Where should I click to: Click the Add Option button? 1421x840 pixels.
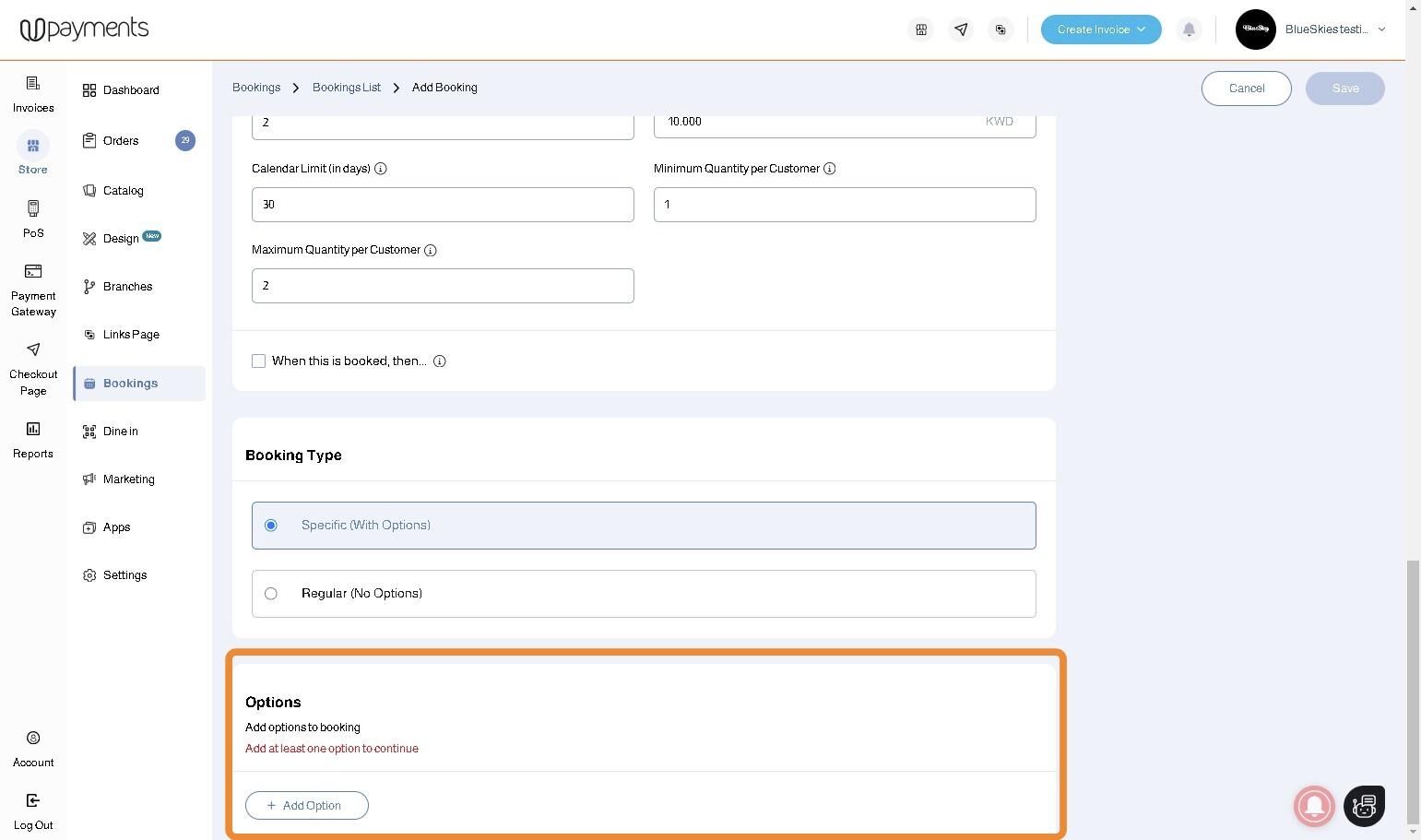coord(307,806)
